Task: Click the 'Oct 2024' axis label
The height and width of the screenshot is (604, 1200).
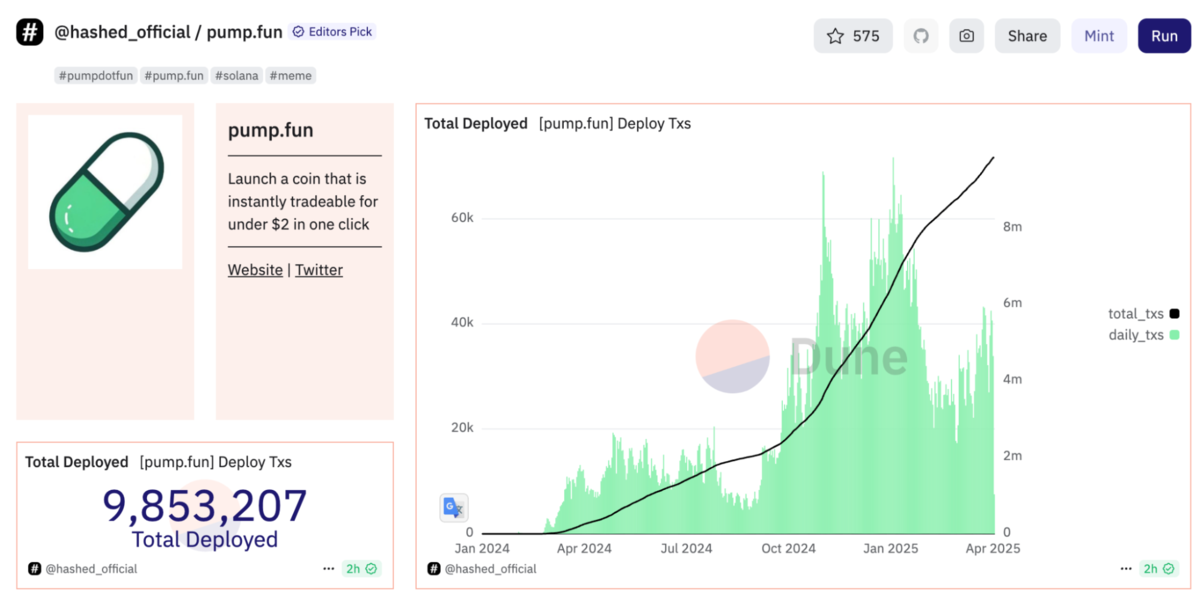Action: click(788, 549)
